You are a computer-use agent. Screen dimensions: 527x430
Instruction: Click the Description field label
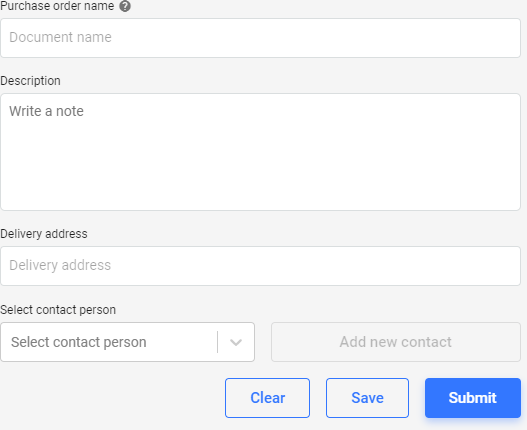(30, 81)
